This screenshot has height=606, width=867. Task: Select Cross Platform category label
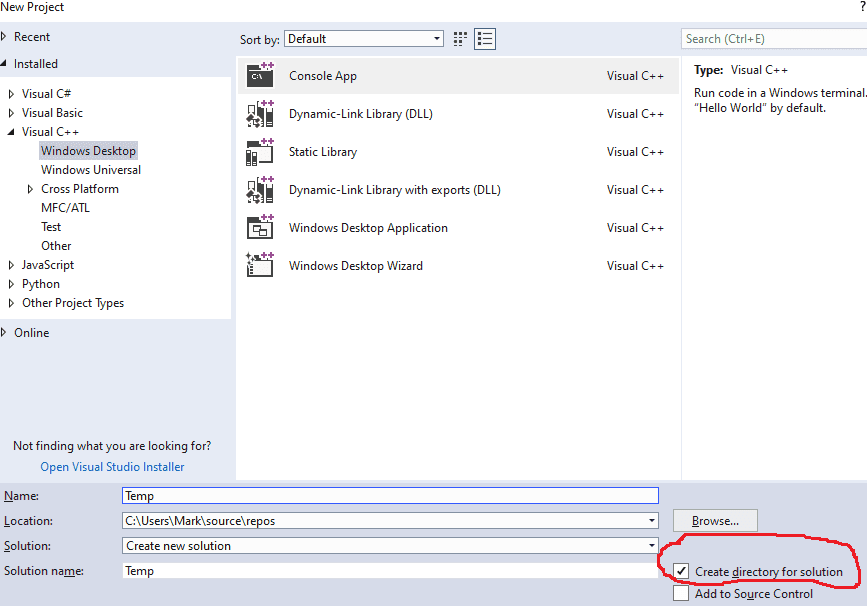click(x=80, y=189)
